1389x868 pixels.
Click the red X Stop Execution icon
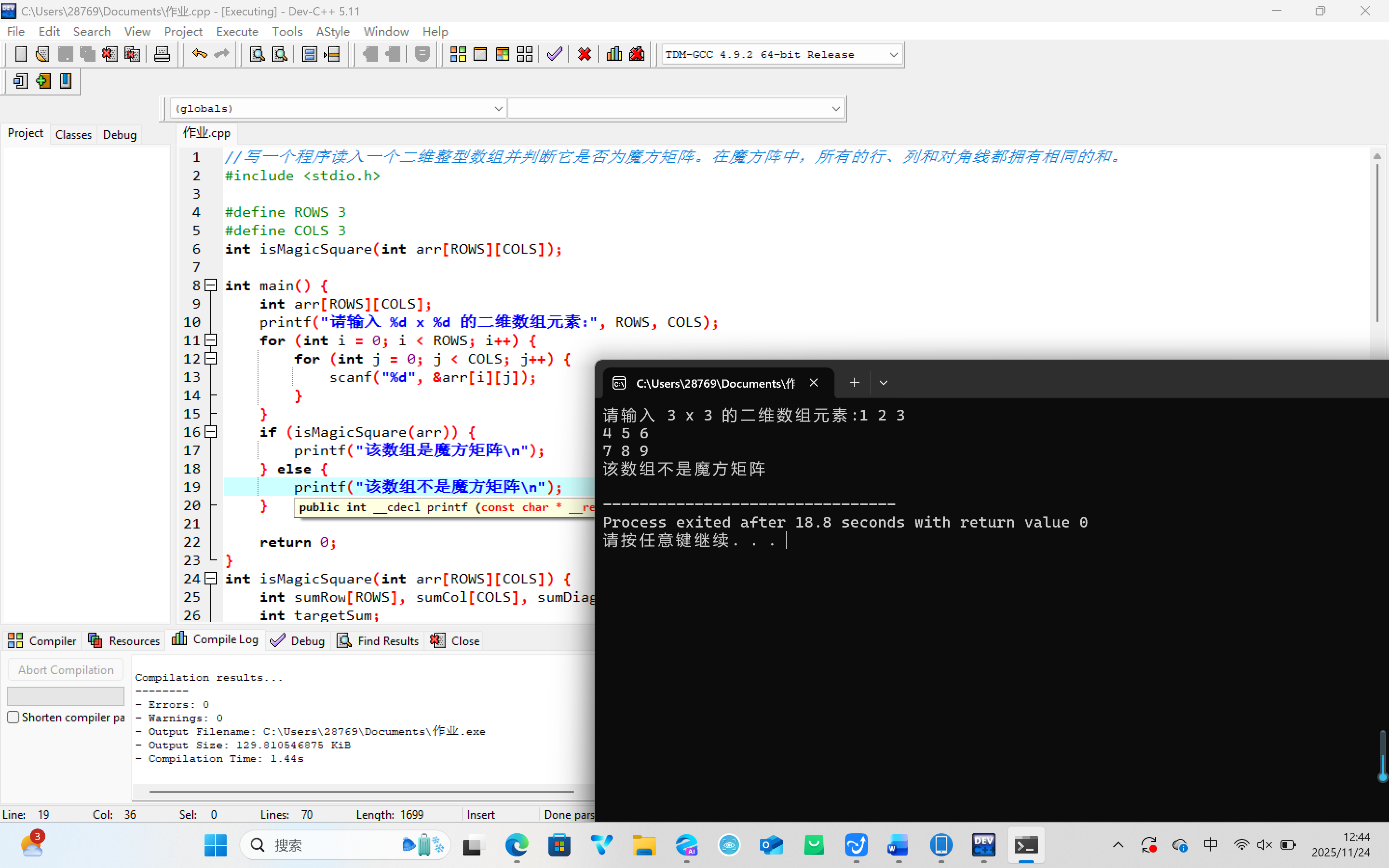(585, 54)
